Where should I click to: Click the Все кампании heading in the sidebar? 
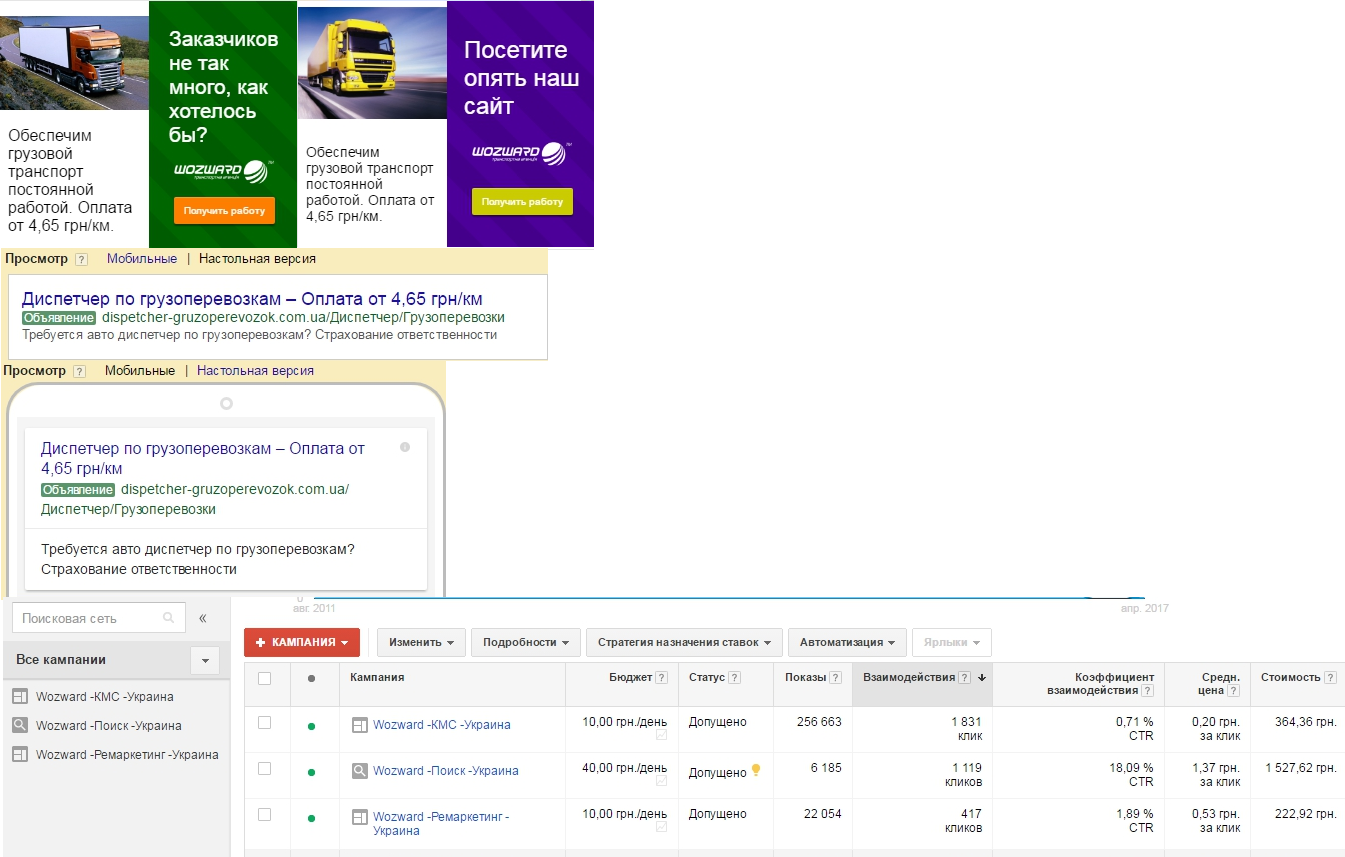[61, 660]
